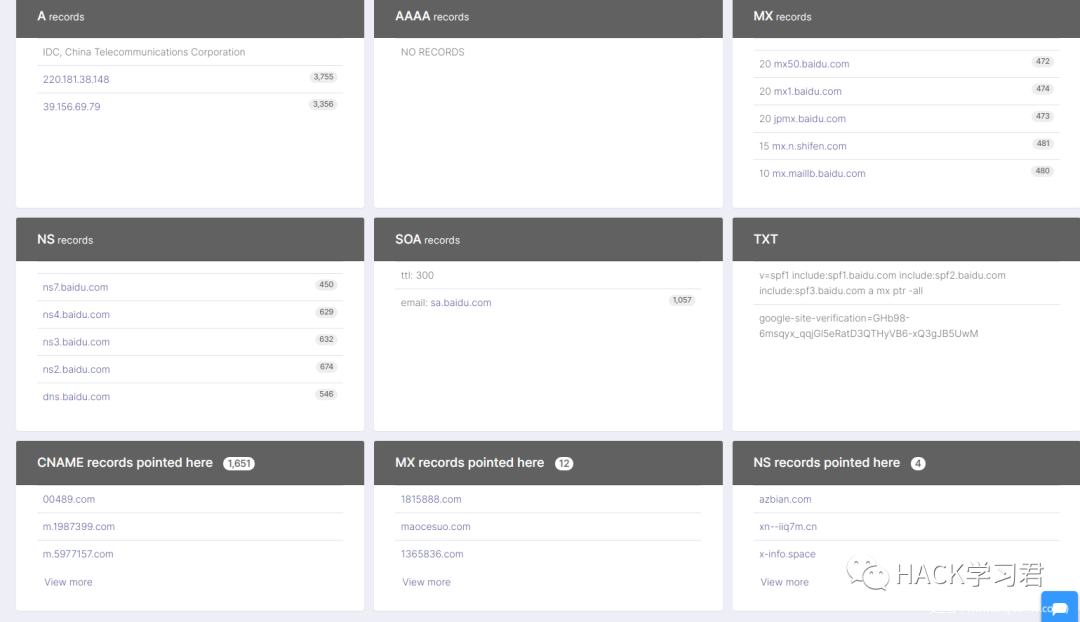
Task: Click the SOA 'ttl: 300' text
Action: tap(417, 276)
